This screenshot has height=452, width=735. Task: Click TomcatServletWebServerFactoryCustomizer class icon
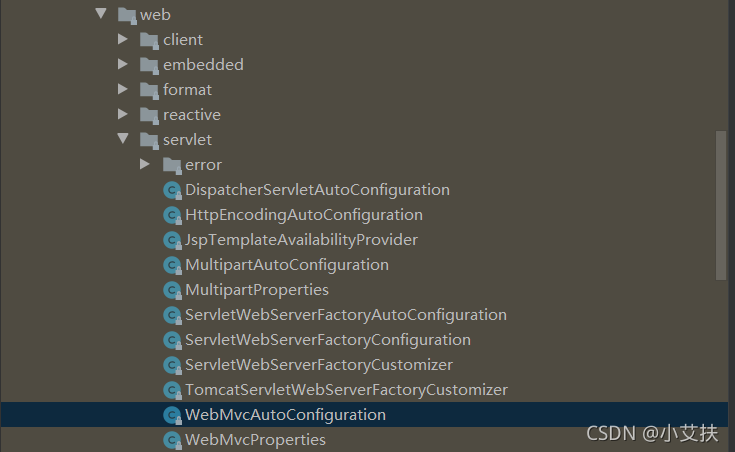(x=172, y=391)
